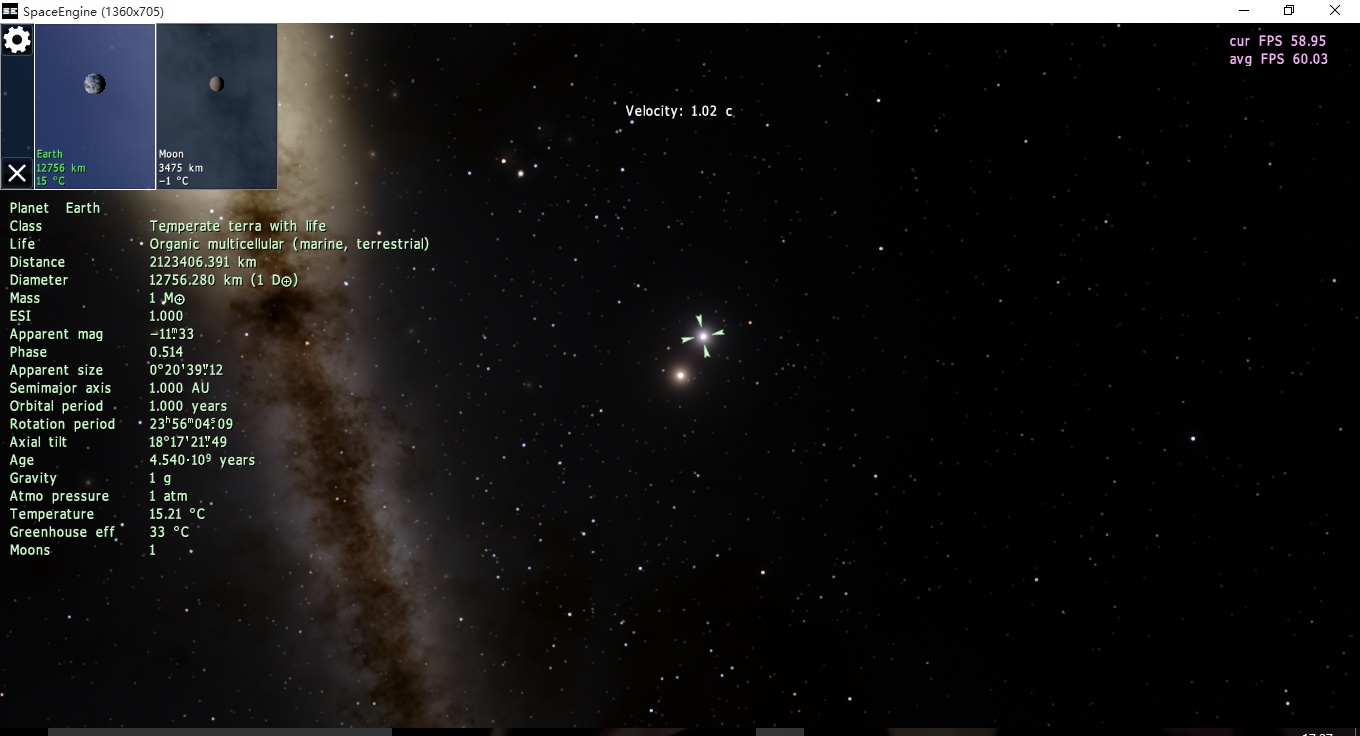The height and width of the screenshot is (736, 1360).
Task: Click the 'avg FPS 60.03' counter
Action: click(x=1278, y=59)
